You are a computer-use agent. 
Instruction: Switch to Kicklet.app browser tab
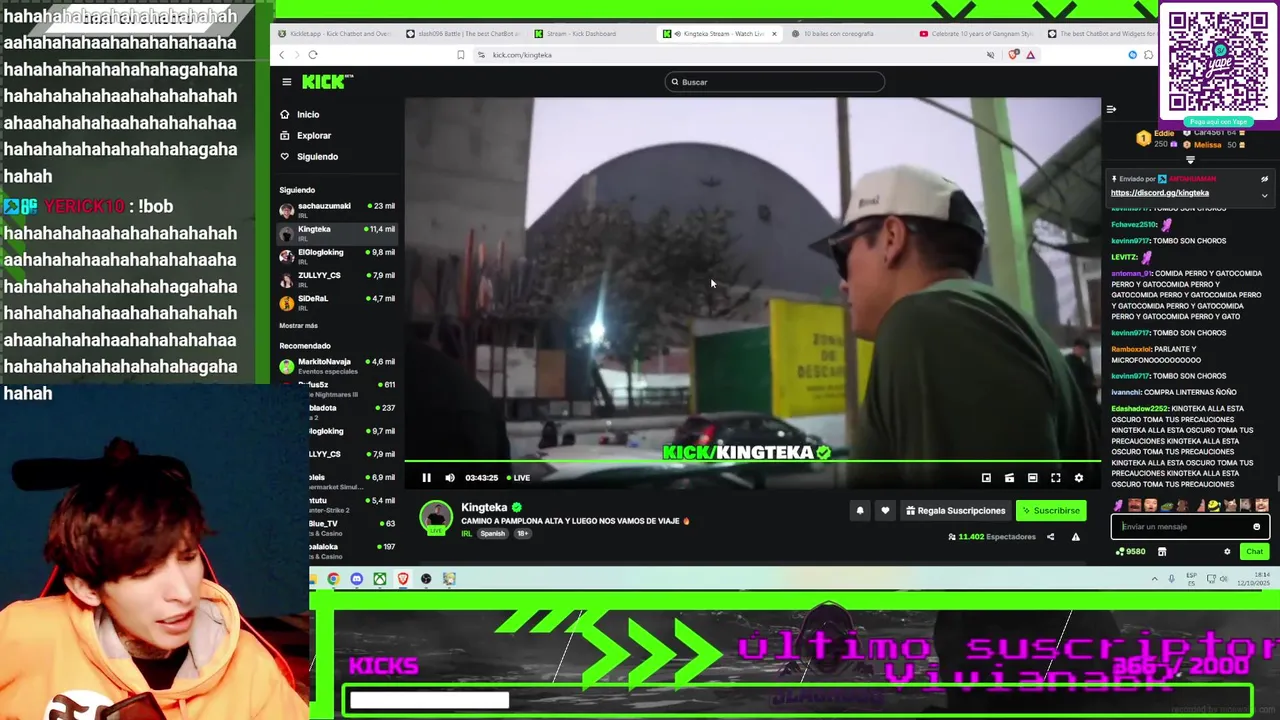point(335,34)
